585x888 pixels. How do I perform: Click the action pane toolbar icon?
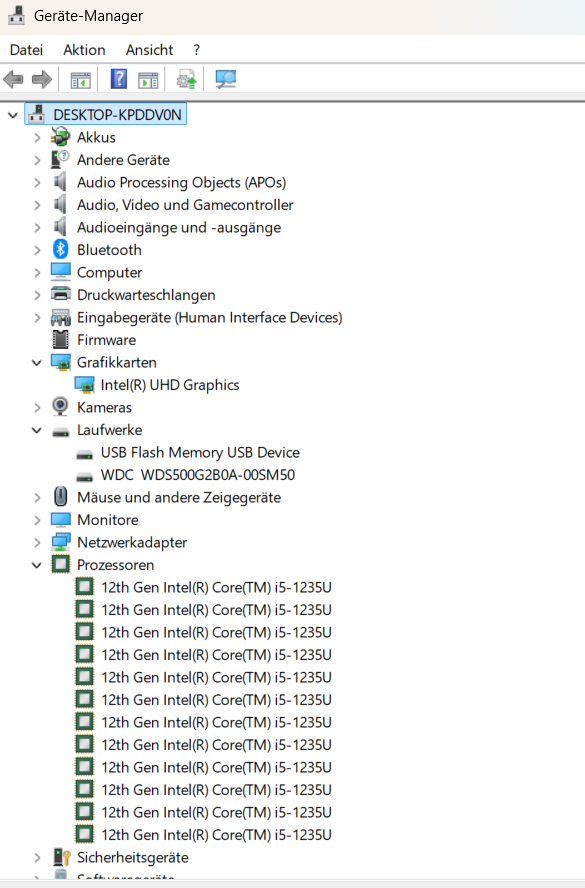tap(148, 79)
